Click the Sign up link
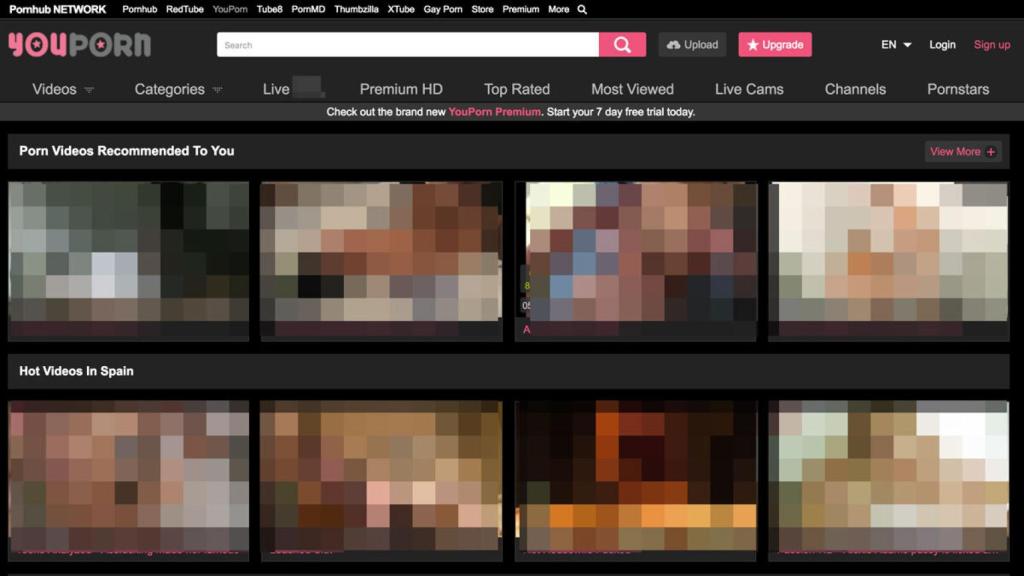This screenshot has width=1024, height=576. coord(991,44)
